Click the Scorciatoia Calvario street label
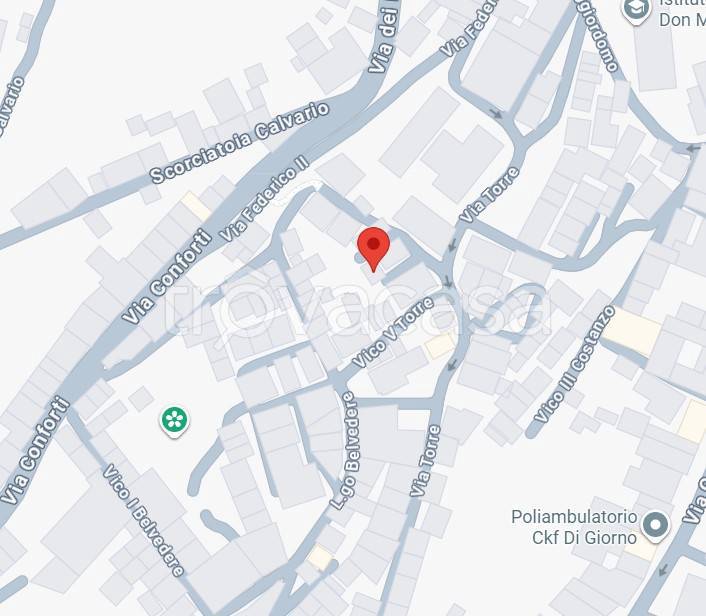The image size is (706, 616). pyautogui.click(x=240, y=142)
